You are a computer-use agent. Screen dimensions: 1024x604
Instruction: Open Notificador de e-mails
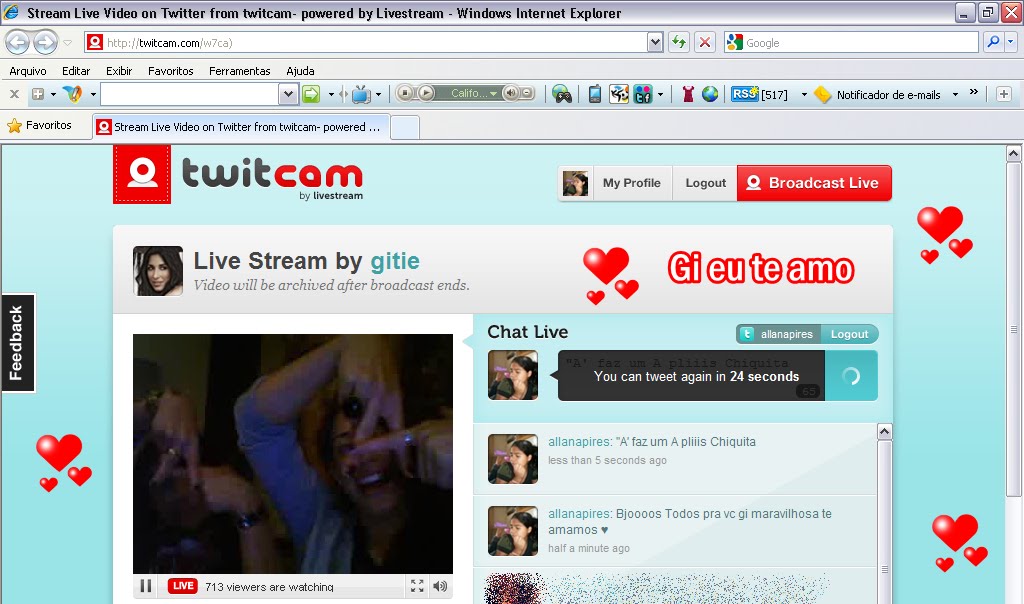click(x=877, y=95)
